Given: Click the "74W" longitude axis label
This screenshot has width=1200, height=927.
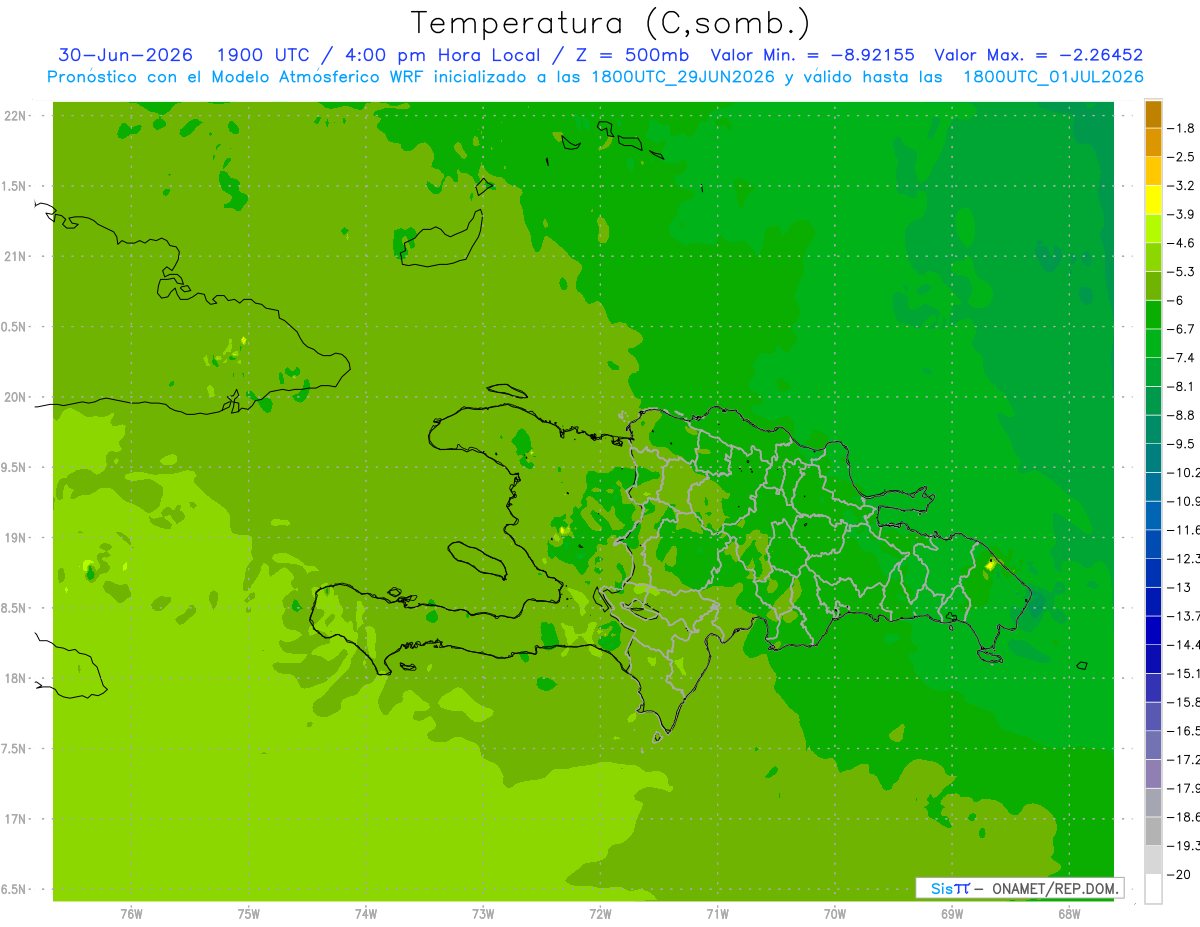Looking at the screenshot, I should (x=366, y=913).
